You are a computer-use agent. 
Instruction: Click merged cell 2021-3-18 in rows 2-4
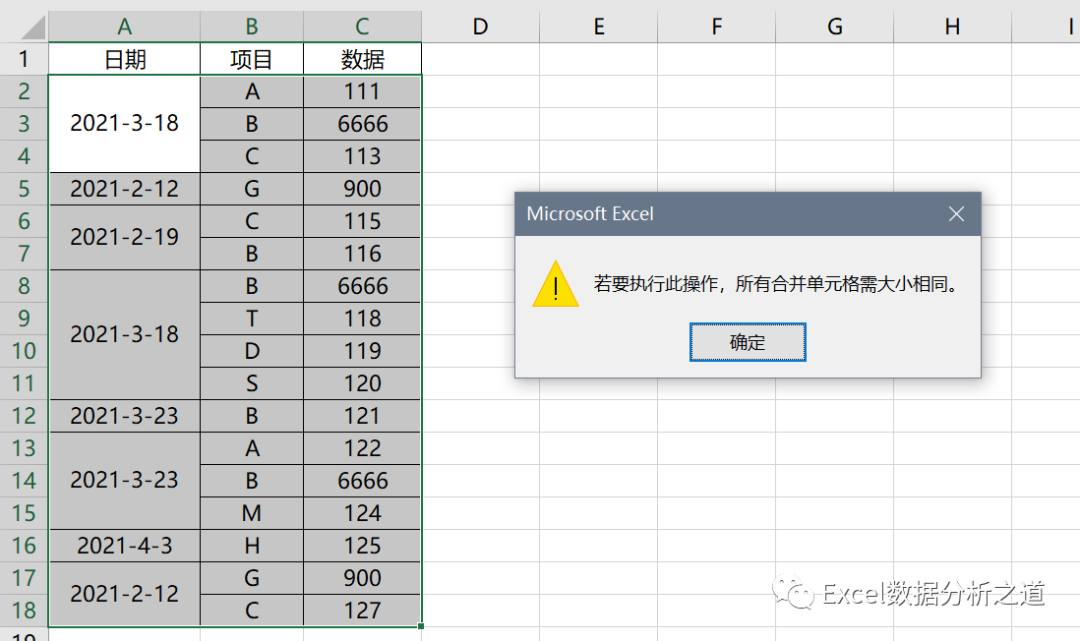(x=125, y=124)
